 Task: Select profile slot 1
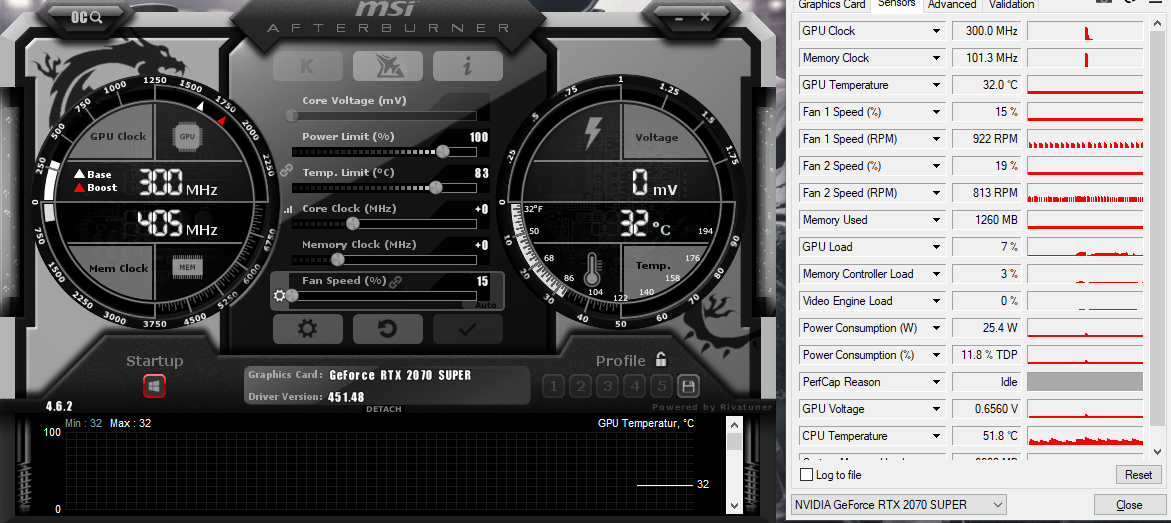click(553, 386)
